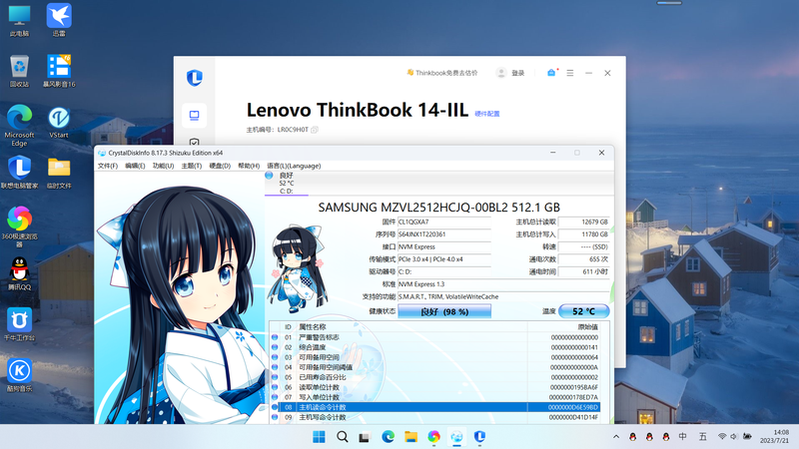Open Edge from the taskbar
This screenshot has height=449, width=799.
click(x=388, y=437)
